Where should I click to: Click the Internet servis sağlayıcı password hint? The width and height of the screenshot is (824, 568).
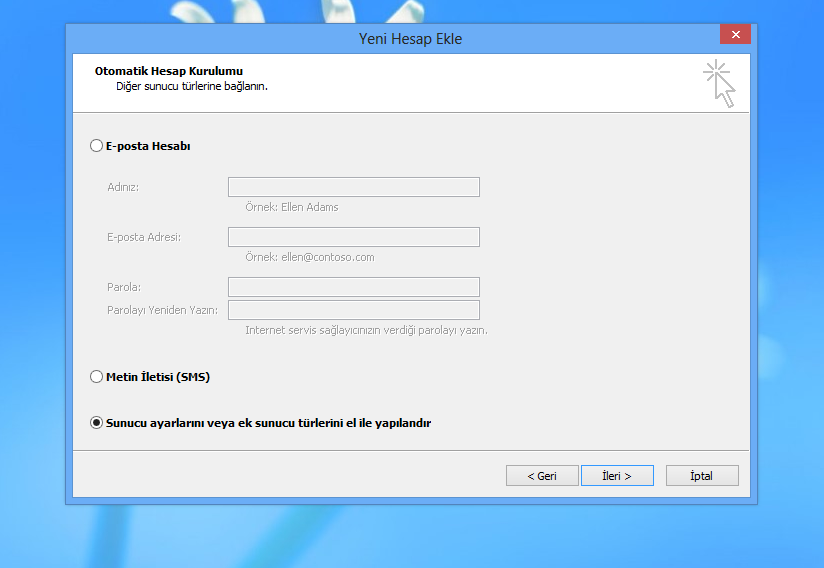coord(366,330)
